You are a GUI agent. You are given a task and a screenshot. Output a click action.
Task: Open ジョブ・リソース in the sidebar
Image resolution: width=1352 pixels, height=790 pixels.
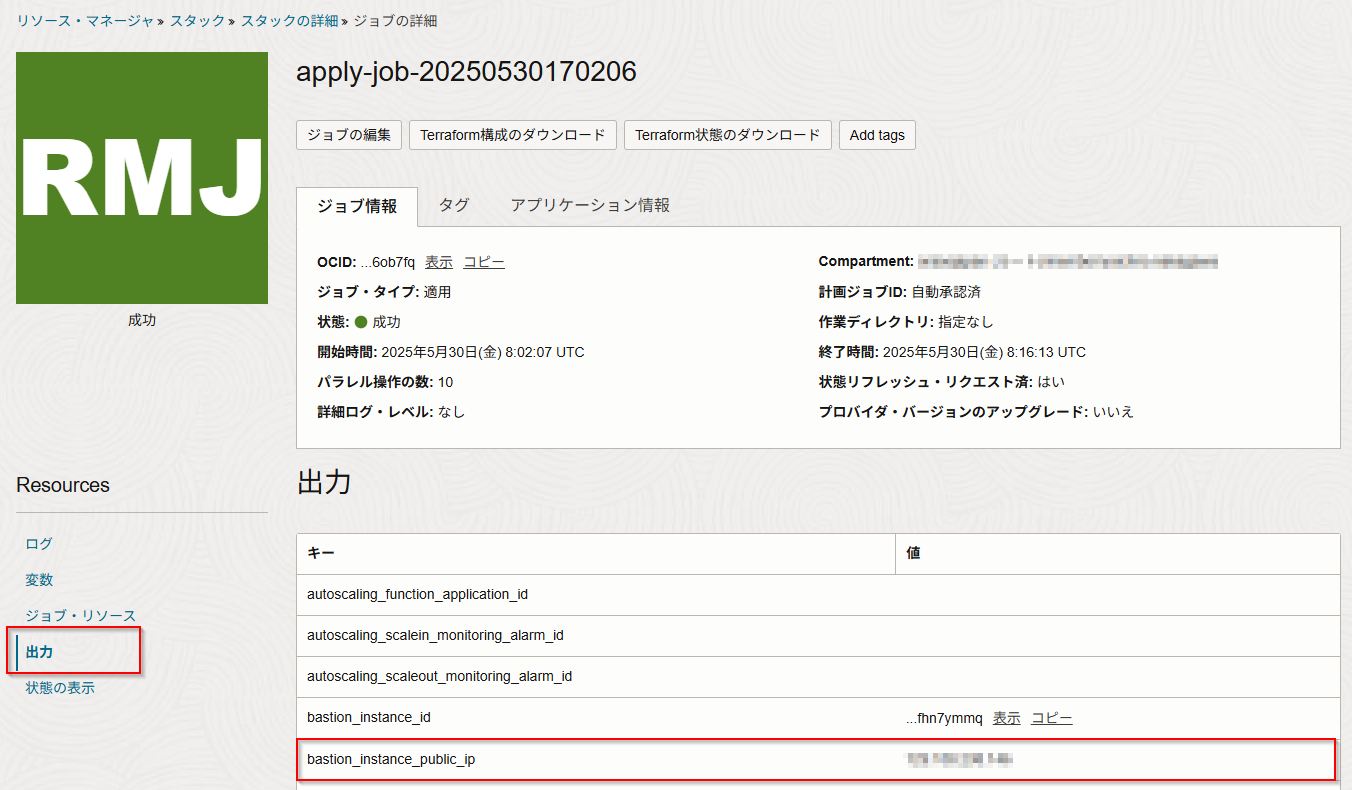coord(80,616)
